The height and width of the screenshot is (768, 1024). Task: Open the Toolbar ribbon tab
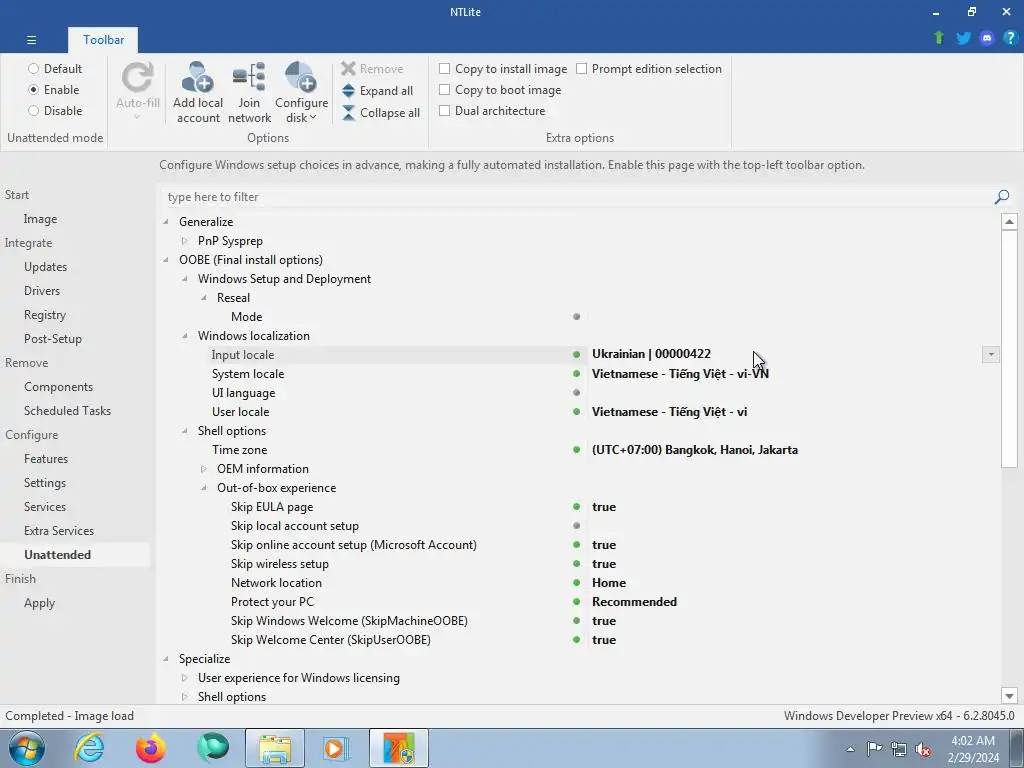103,40
